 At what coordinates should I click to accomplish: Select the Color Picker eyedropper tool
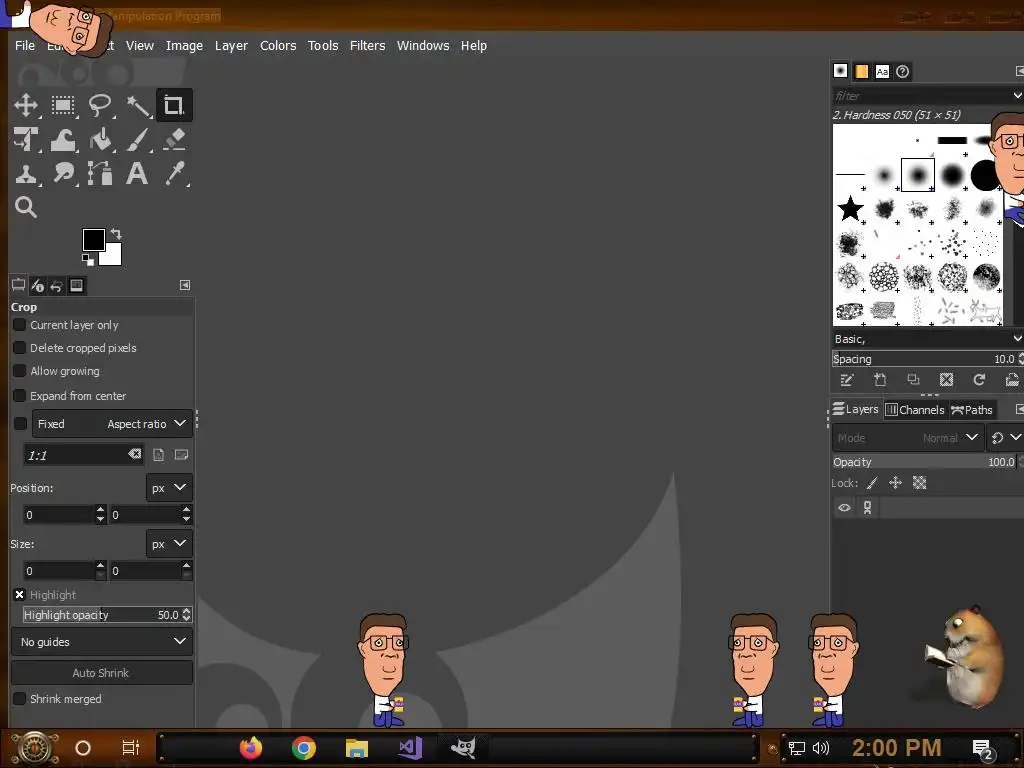(174, 174)
